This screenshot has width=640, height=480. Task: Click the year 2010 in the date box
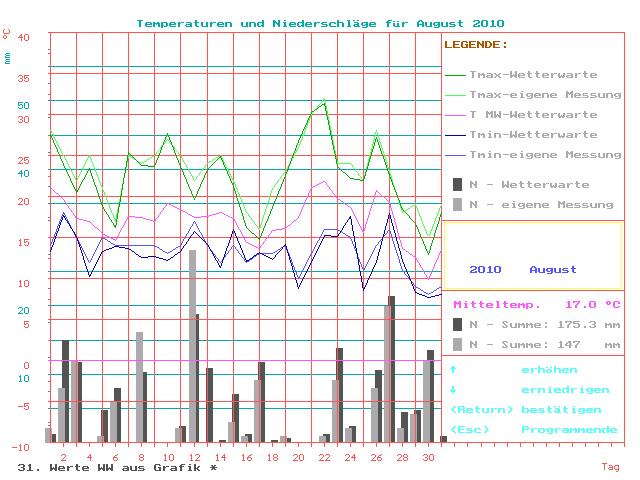point(485,269)
